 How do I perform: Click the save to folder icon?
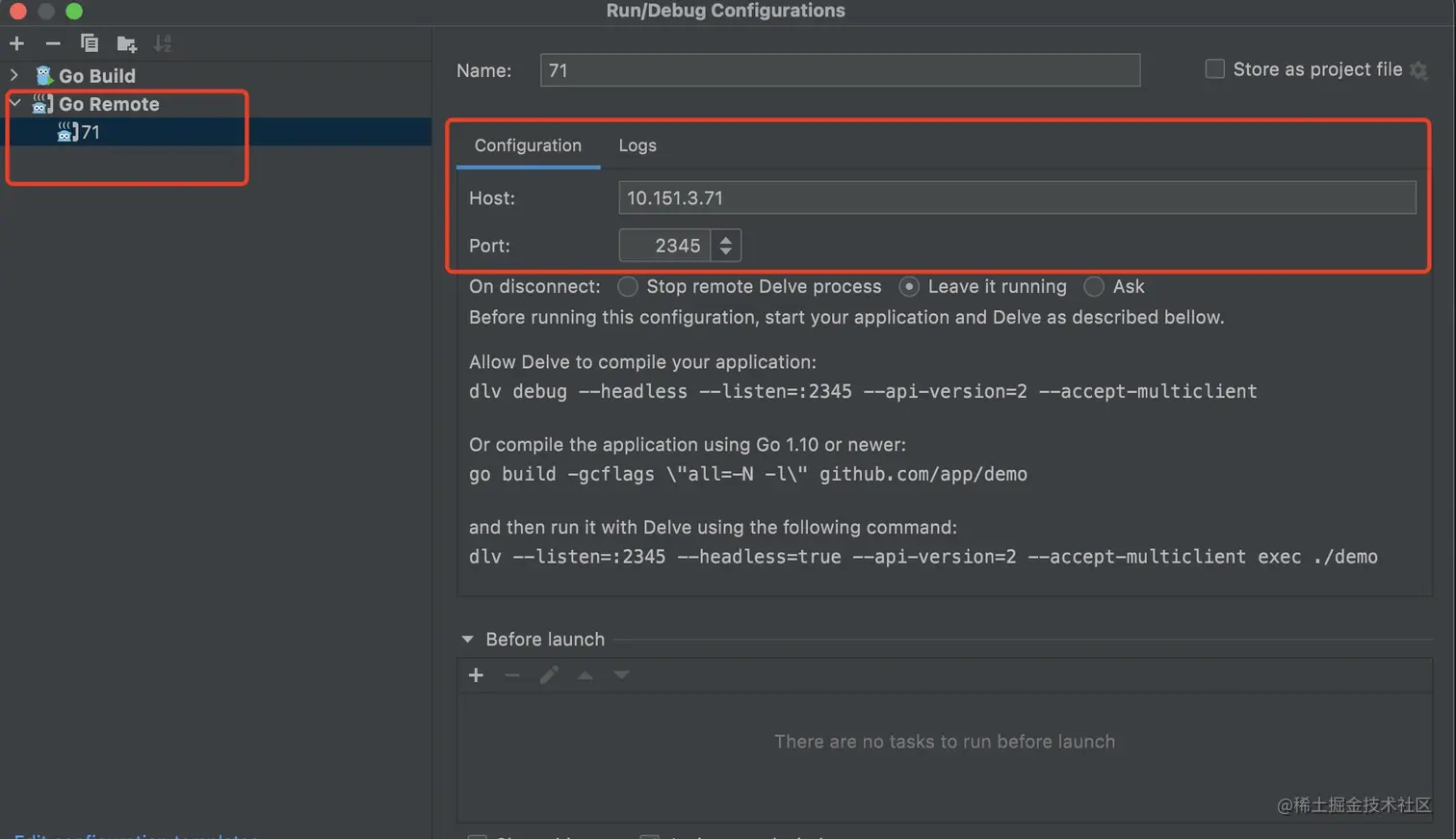[x=126, y=43]
